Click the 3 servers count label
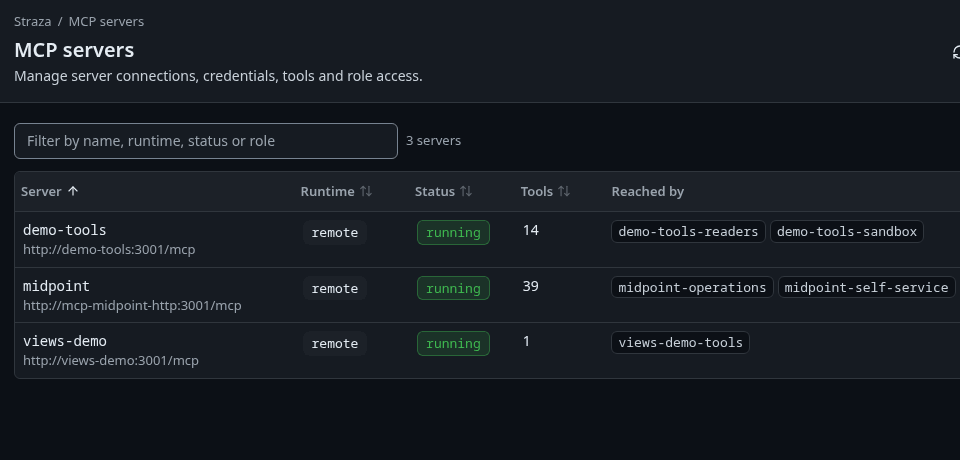The image size is (960, 460). 433,141
